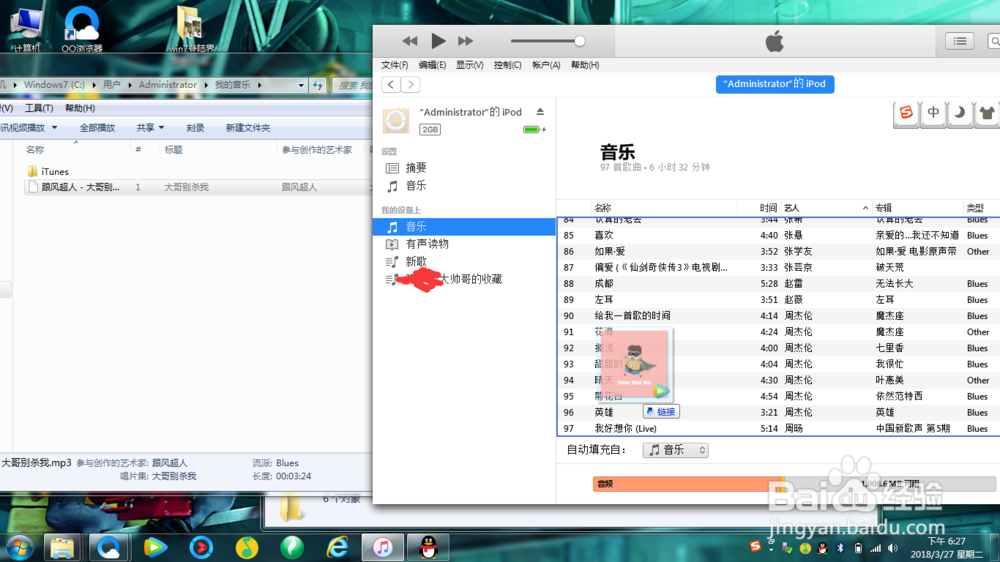Image resolution: width=1000 pixels, height=562 pixels.
Task: Open Explorer address bar history dropdown
Action: point(301,85)
